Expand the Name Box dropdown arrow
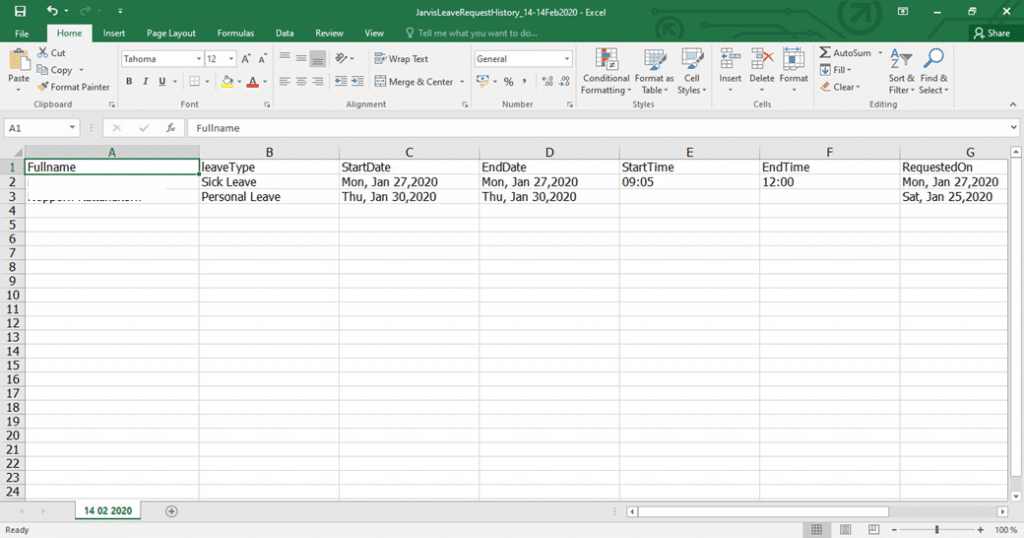The width and height of the screenshot is (1024, 538). tap(72, 128)
